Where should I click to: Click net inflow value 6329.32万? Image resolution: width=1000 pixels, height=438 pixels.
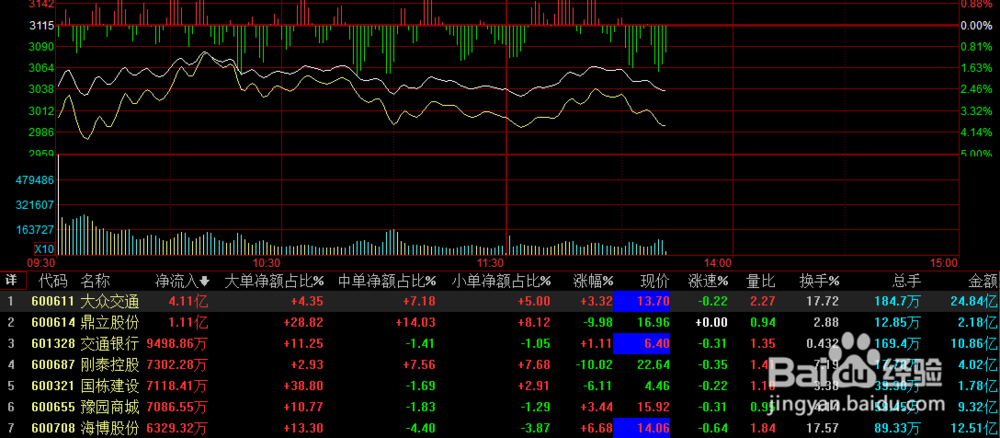[177, 429]
